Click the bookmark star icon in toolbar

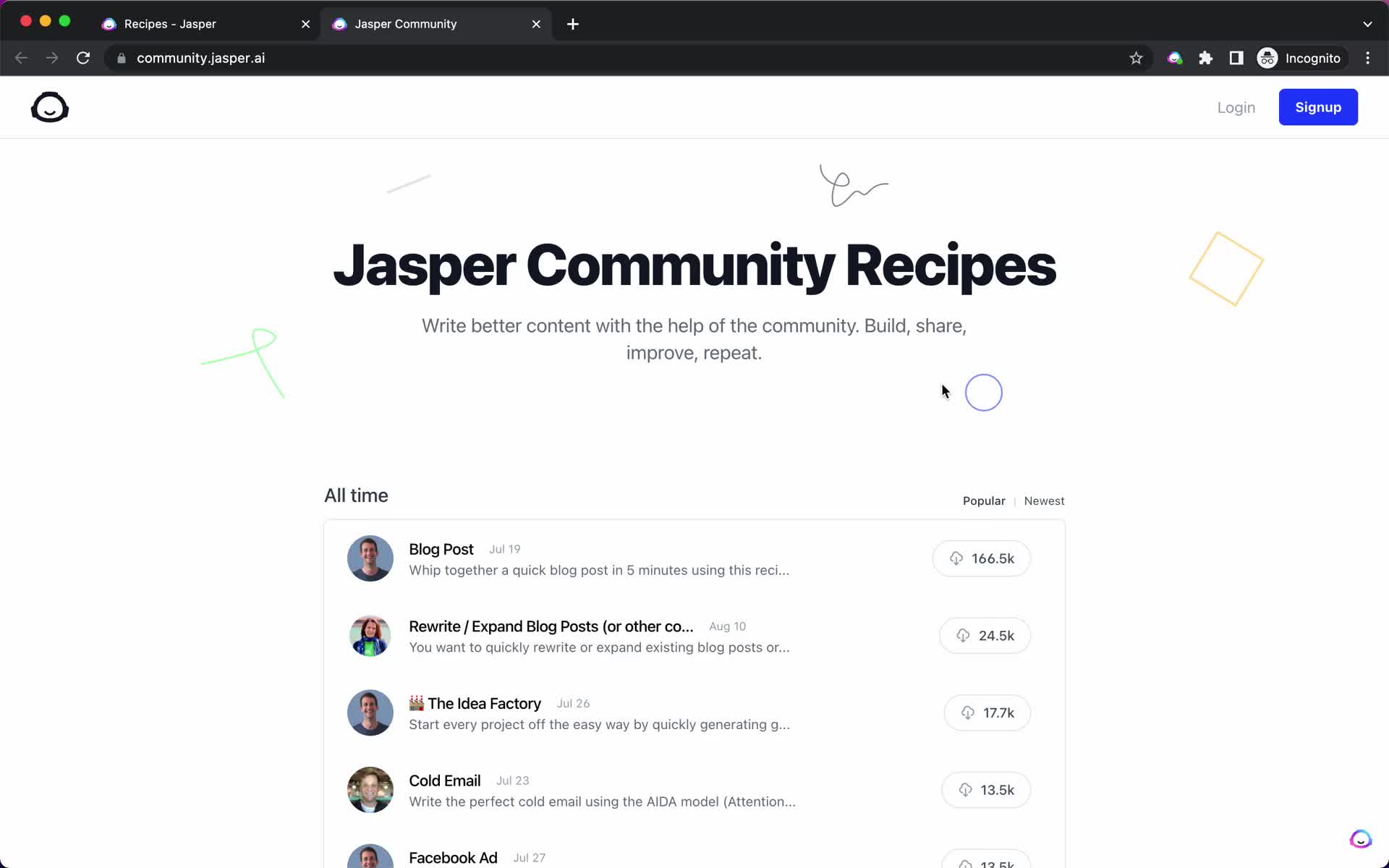1136,58
